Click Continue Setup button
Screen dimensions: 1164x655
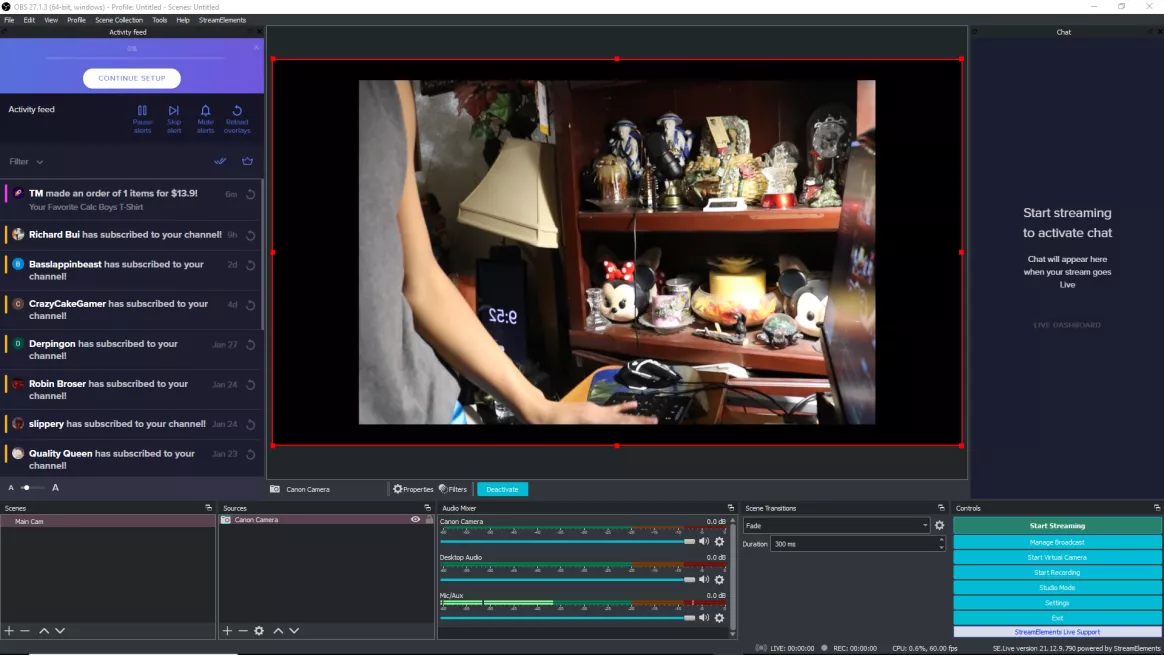tap(131, 78)
